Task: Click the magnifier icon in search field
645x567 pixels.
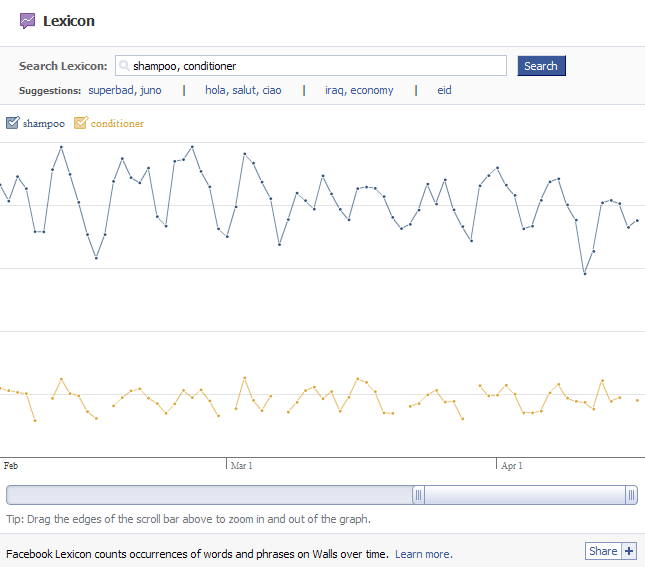Action: 124,65
